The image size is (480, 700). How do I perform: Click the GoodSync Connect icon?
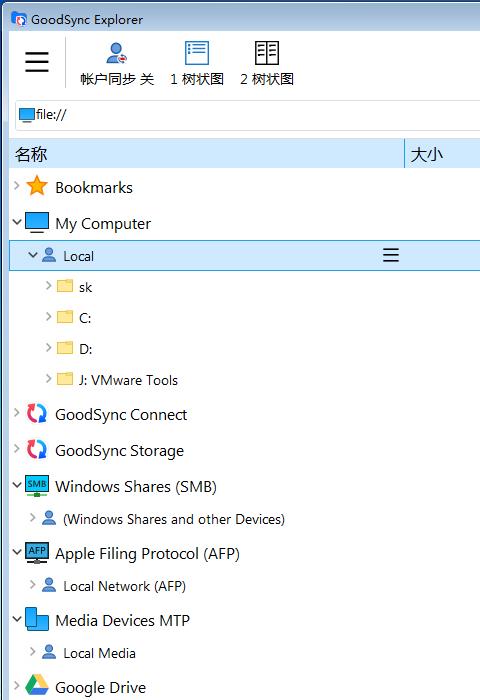pos(37,413)
